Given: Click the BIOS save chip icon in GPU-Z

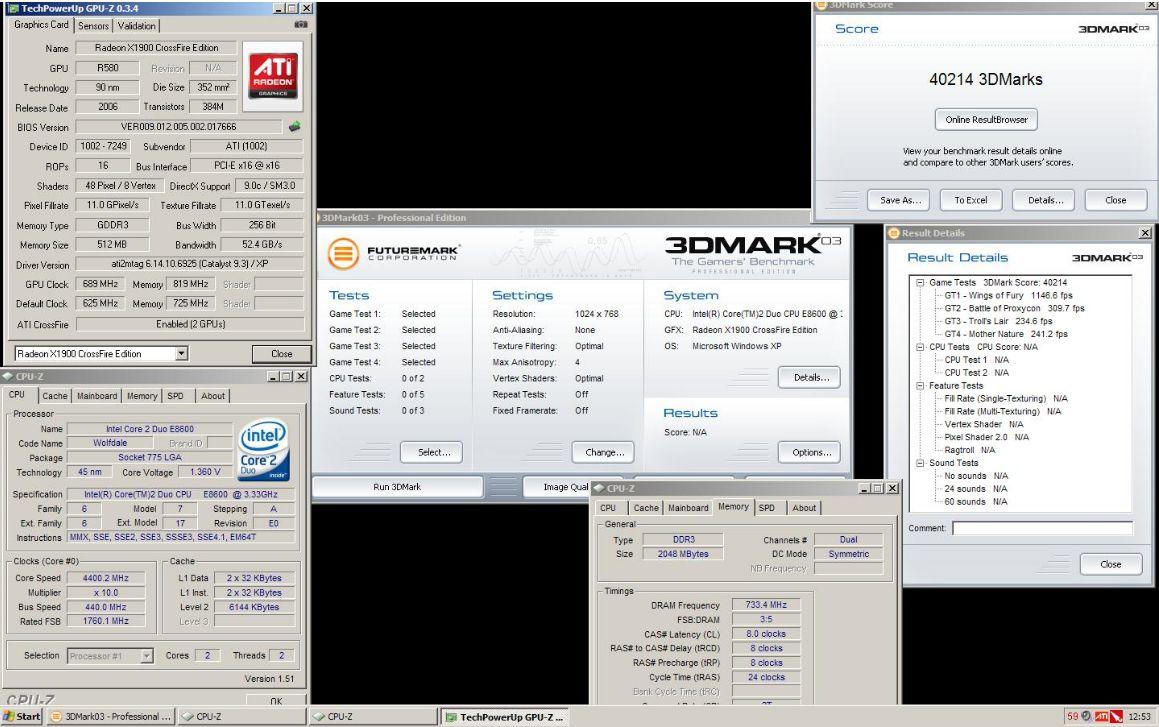Looking at the screenshot, I should (x=294, y=126).
